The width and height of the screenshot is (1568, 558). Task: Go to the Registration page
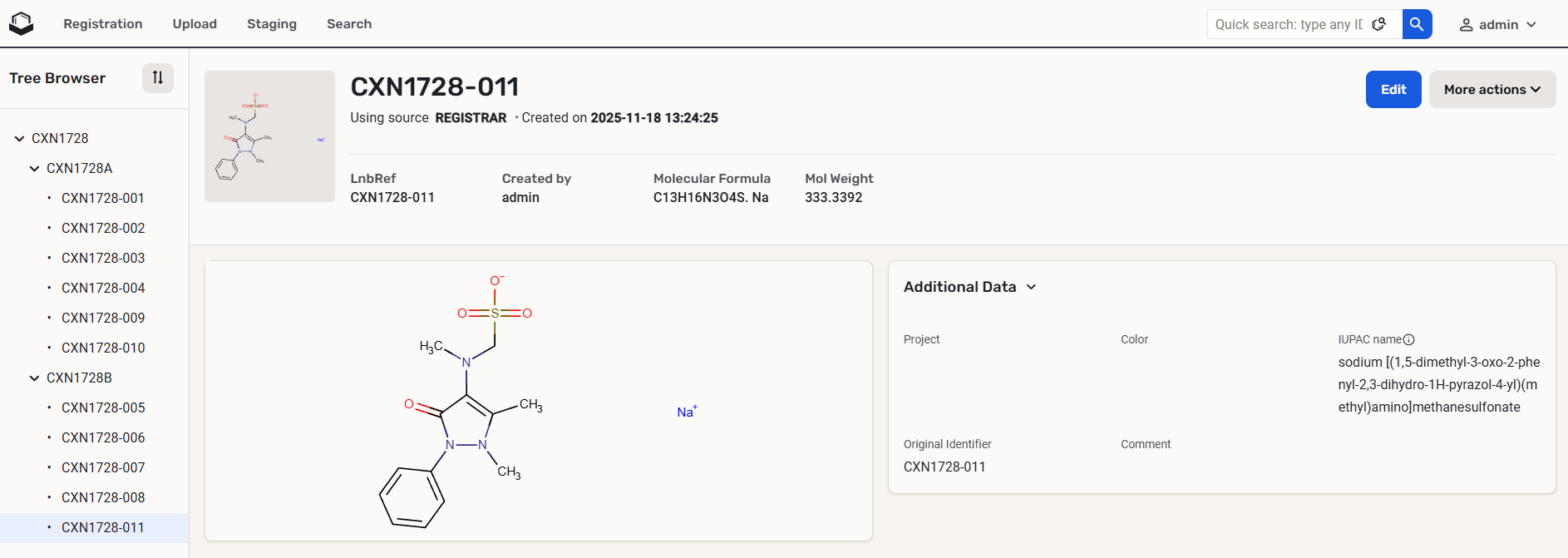click(x=103, y=24)
